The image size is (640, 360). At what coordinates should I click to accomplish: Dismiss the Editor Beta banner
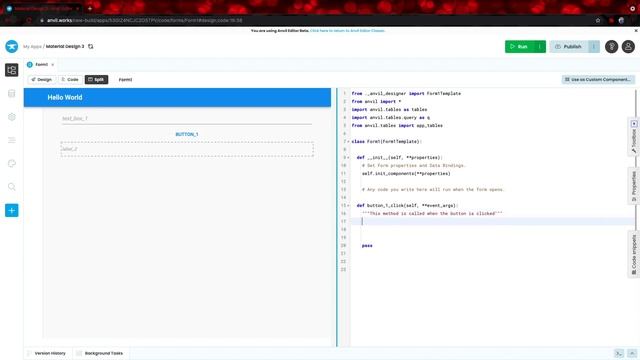[636, 31]
